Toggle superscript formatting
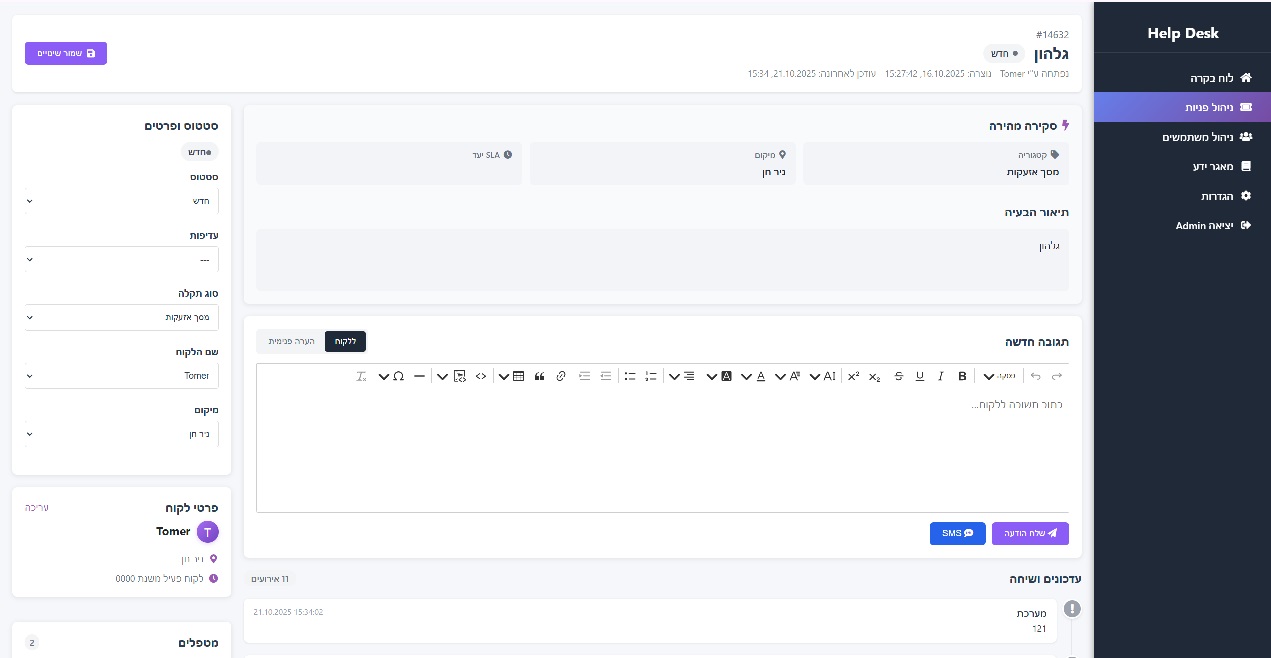 pos(853,376)
